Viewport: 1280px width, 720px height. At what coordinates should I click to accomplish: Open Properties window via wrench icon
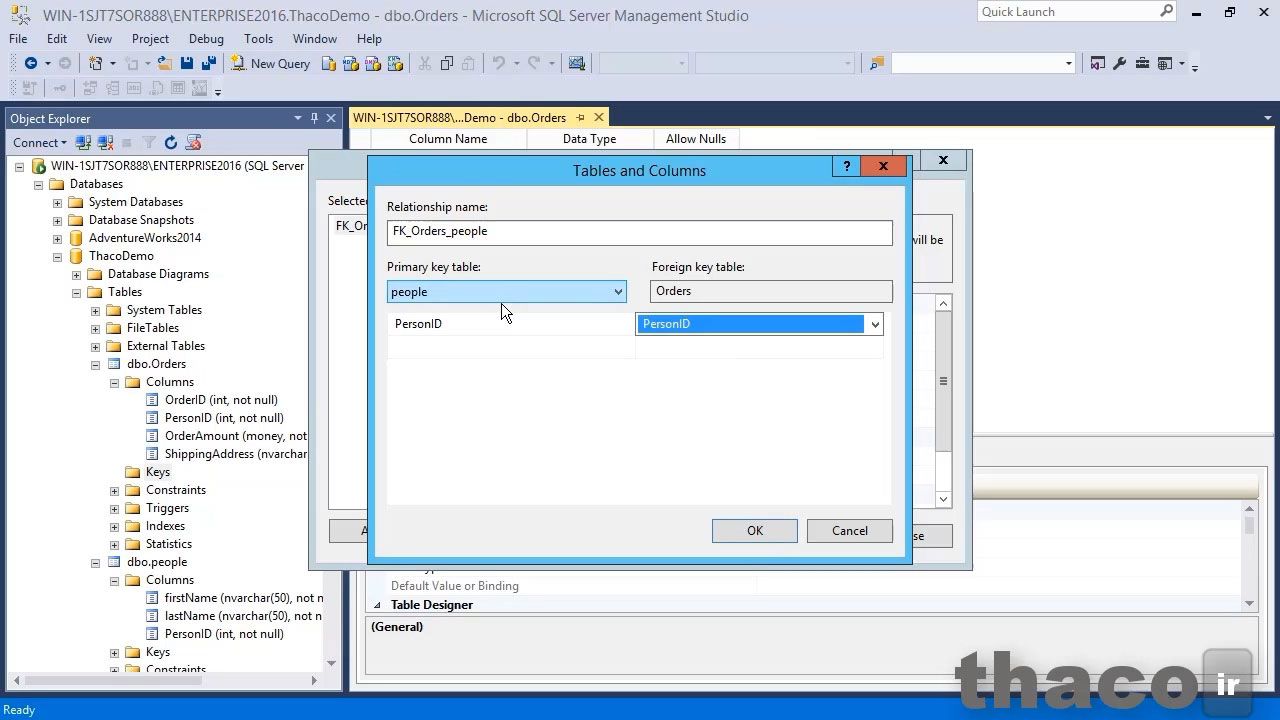coord(1119,63)
